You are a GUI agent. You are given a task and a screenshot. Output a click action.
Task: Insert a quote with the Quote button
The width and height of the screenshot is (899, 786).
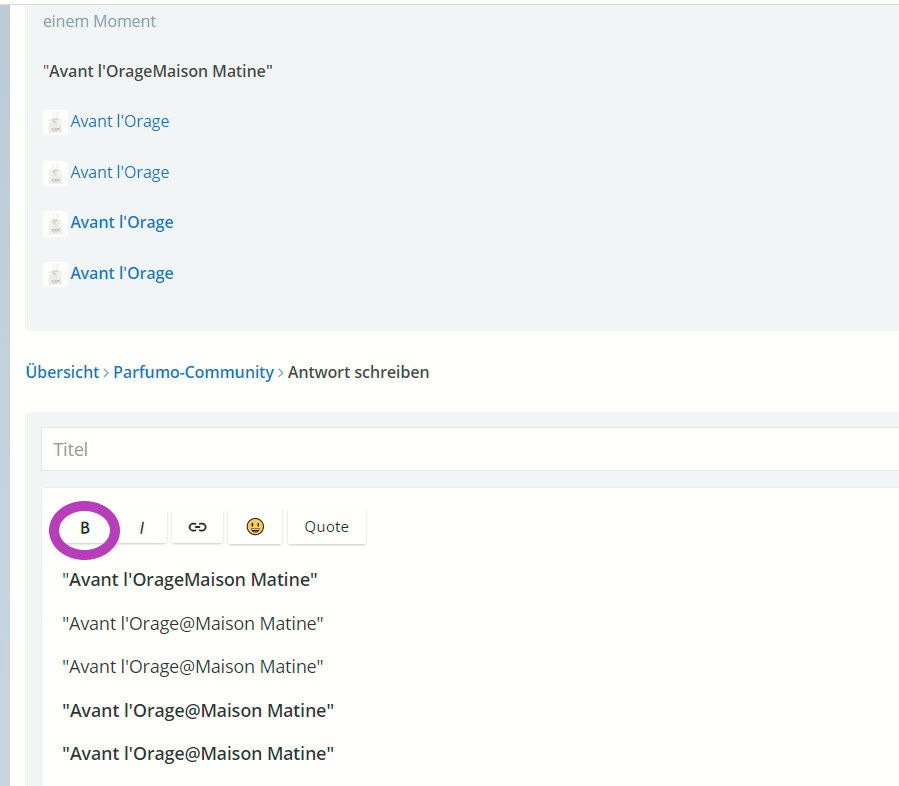[326, 527]
